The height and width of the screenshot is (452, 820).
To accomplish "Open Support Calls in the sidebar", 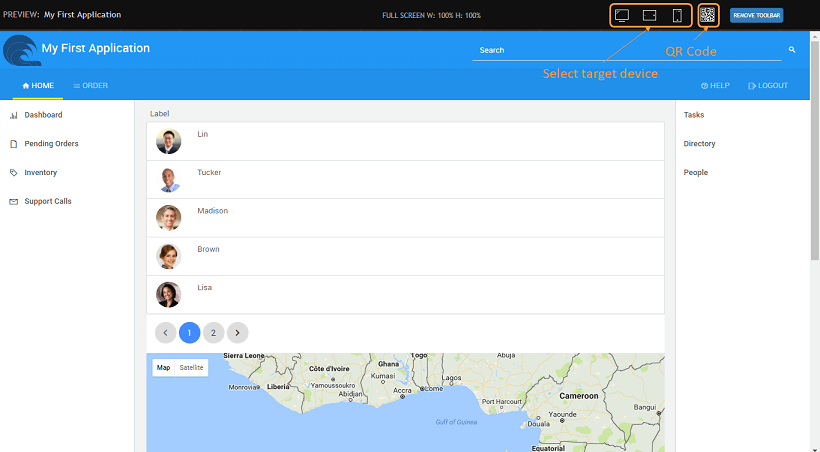I will tap(48, 202).
